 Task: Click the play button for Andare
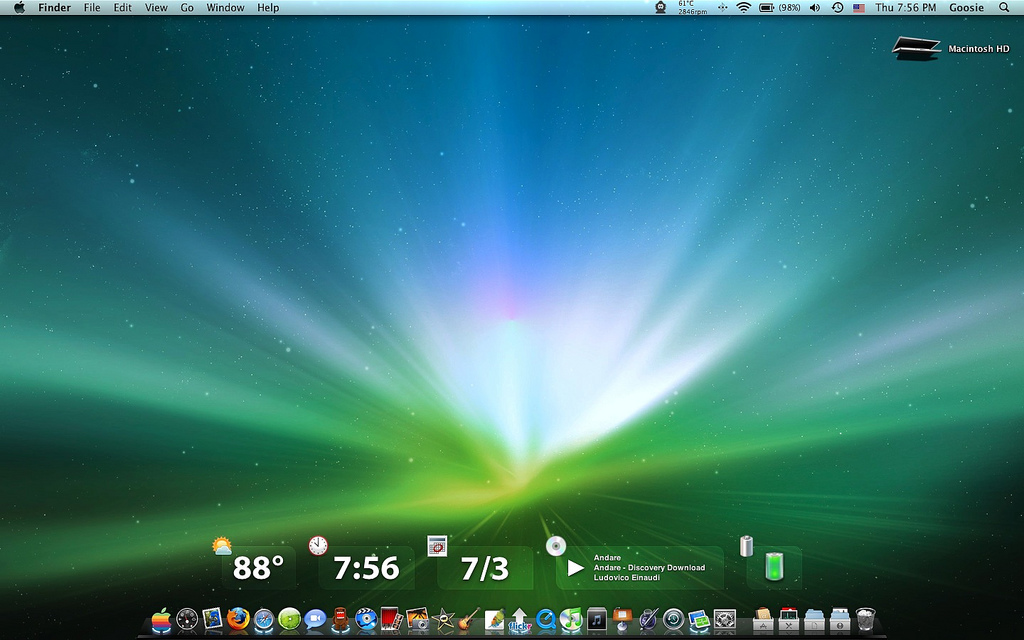click(x=575, y=568)
